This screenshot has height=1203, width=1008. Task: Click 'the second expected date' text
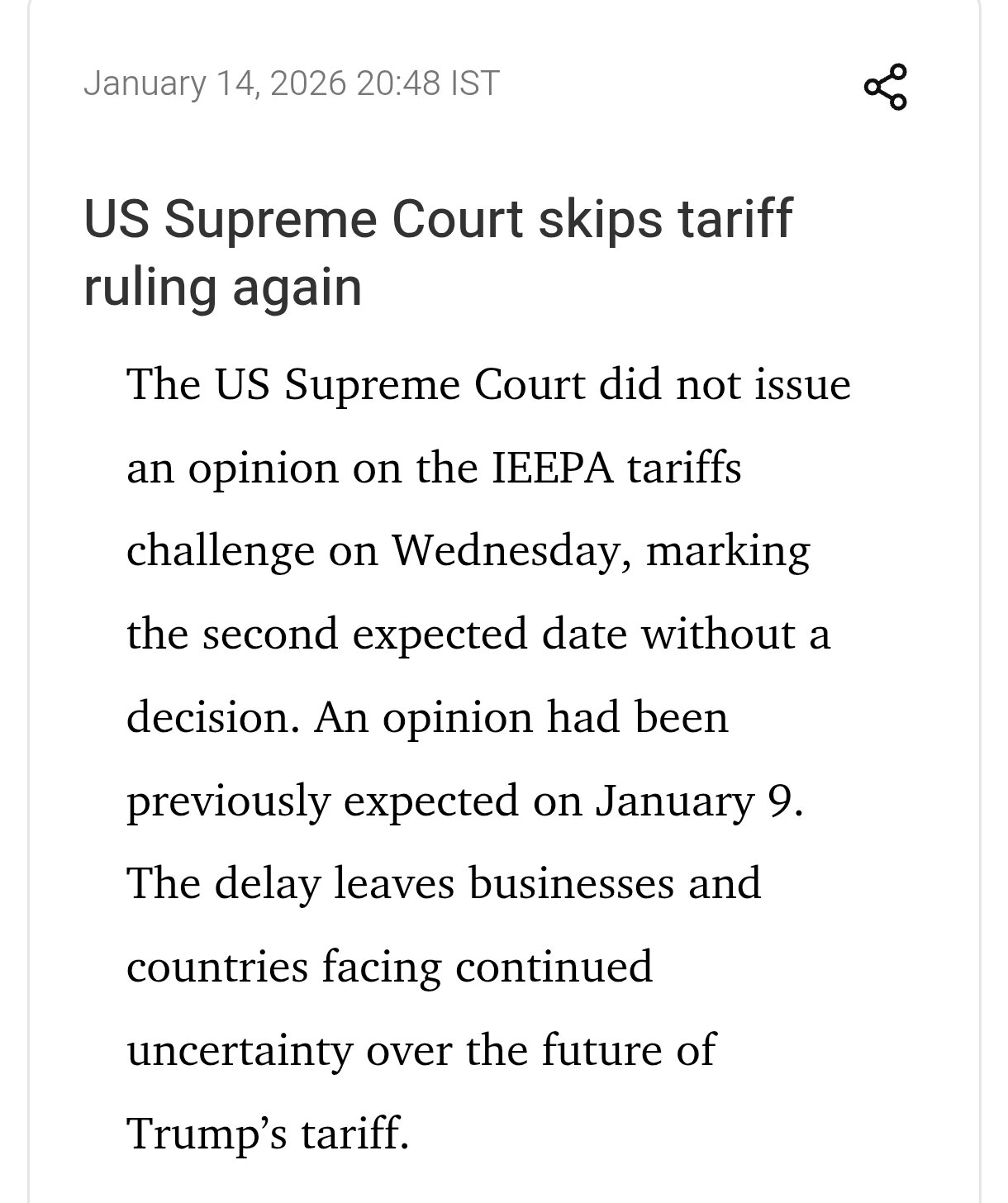[x=375, y=634]
